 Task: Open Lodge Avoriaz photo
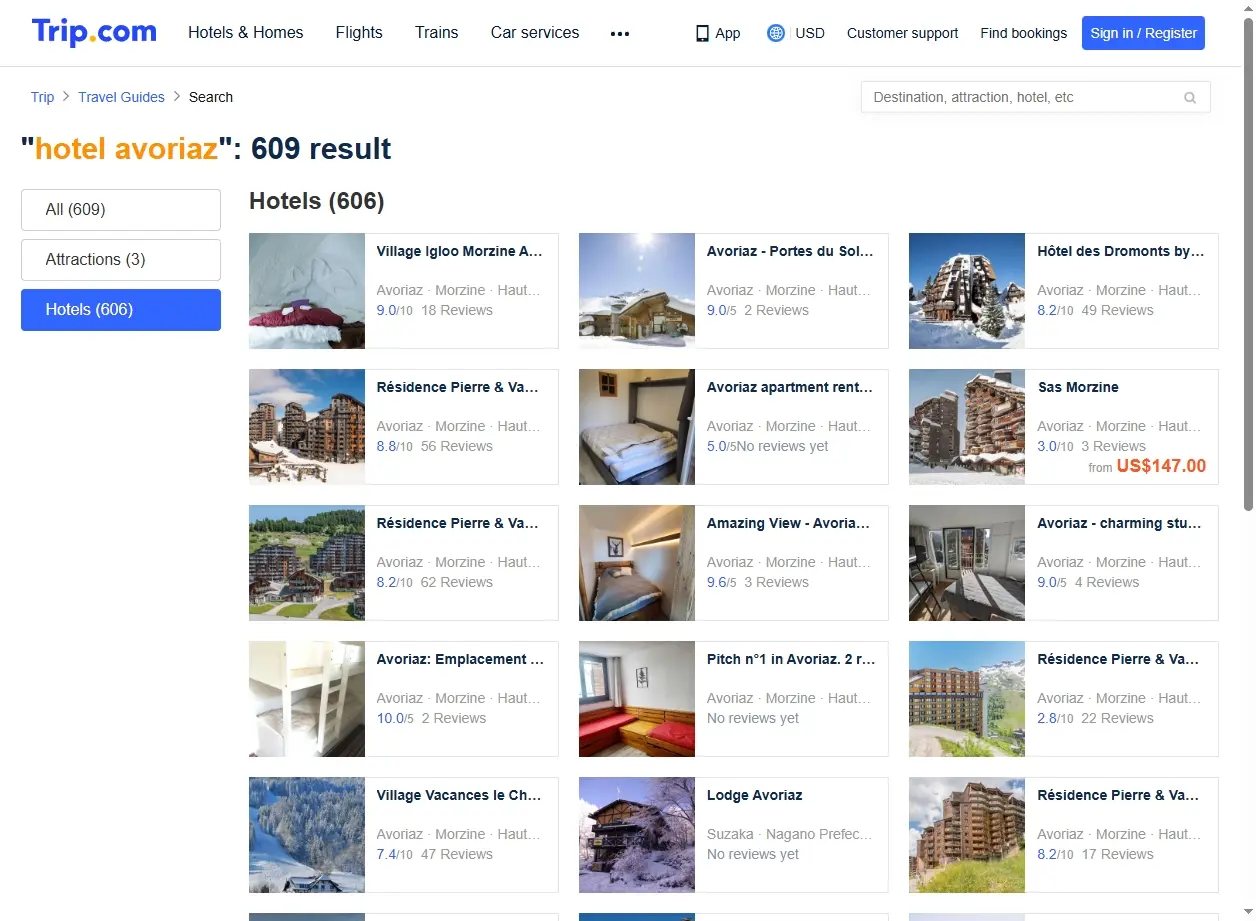[x=637, y=835]
